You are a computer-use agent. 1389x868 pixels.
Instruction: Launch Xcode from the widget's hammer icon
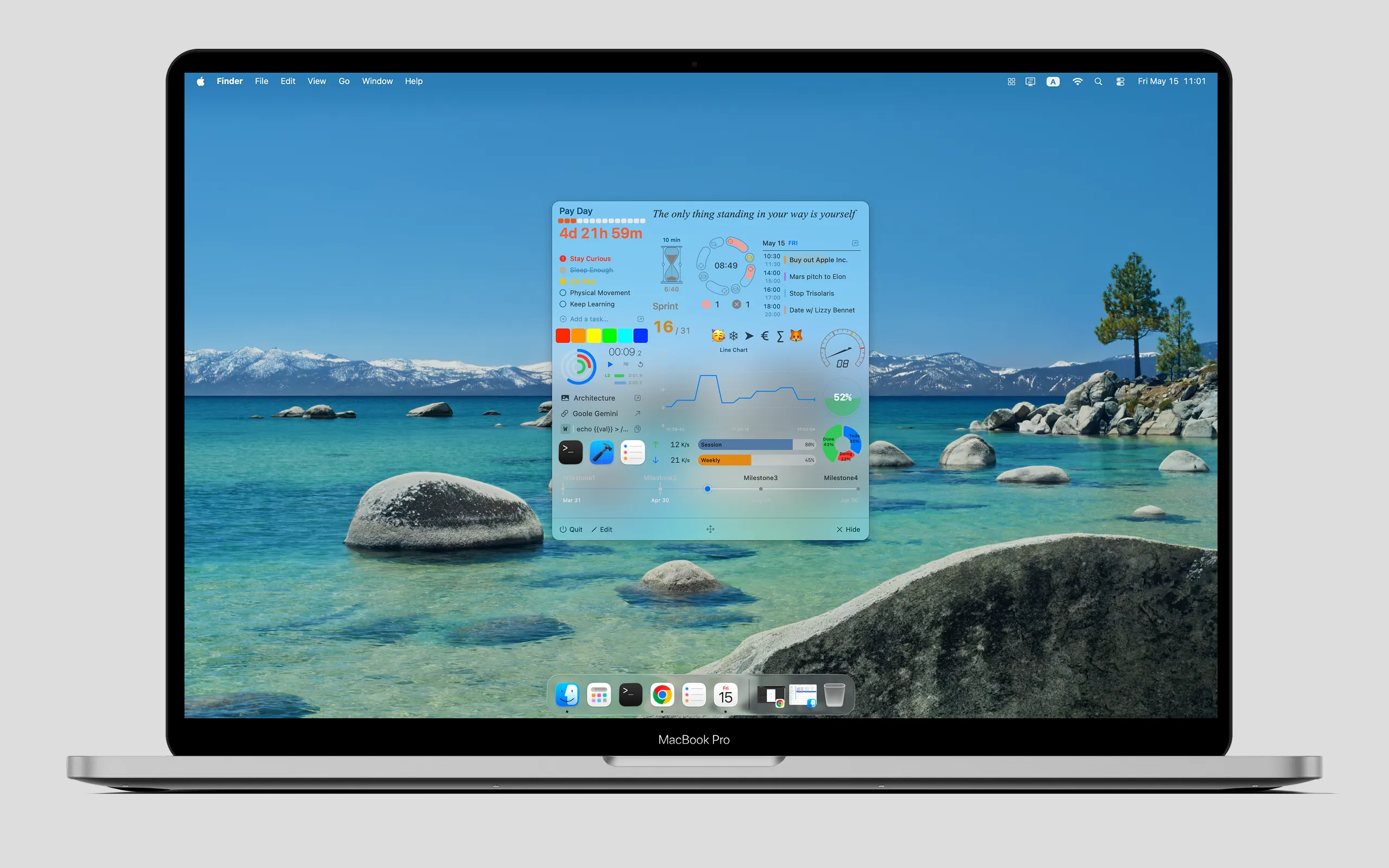(602, 452)
